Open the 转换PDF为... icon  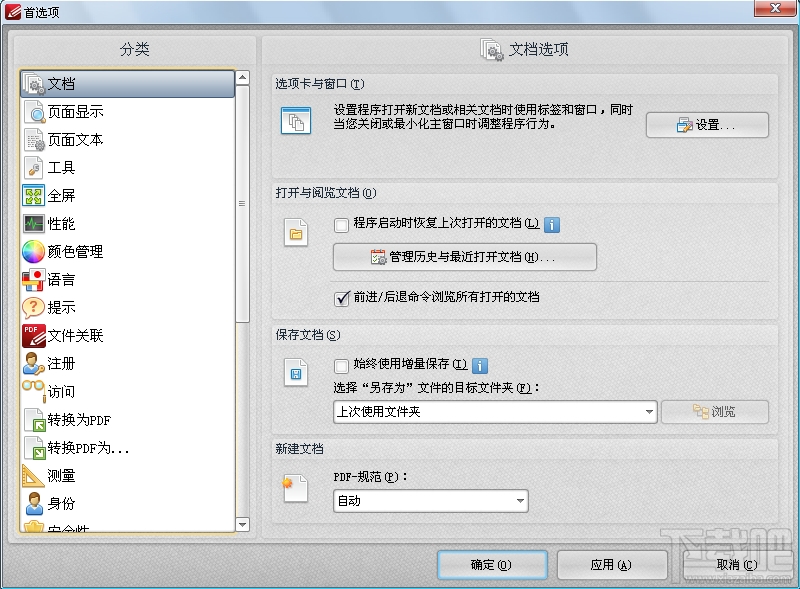coord(34,448)
